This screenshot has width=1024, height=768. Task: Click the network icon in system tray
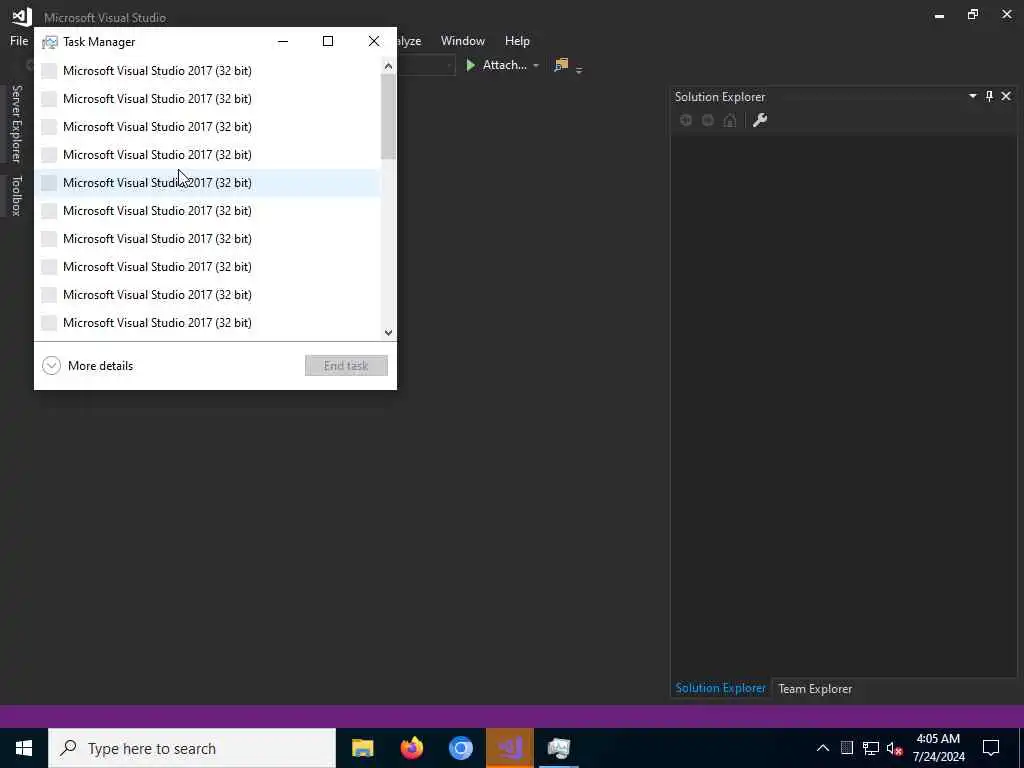(x=871, y=748)
